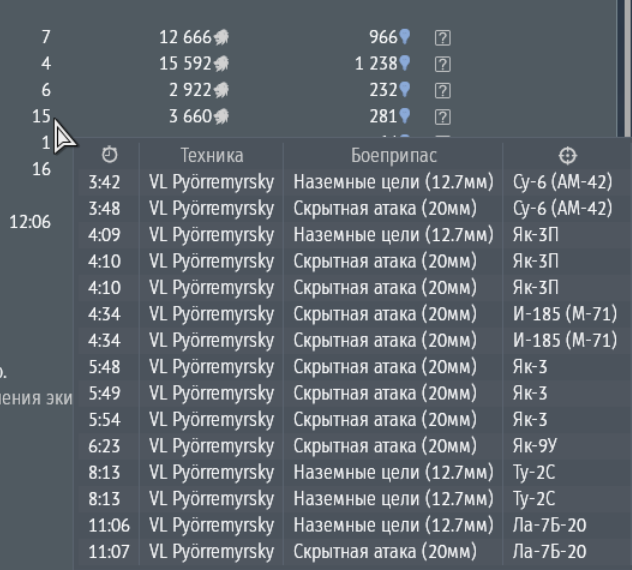Click the help icon in the 281 row
Image resolution: width=632 pixels, height=570 pixels.
pyautogui.click(x=443, y=117)
